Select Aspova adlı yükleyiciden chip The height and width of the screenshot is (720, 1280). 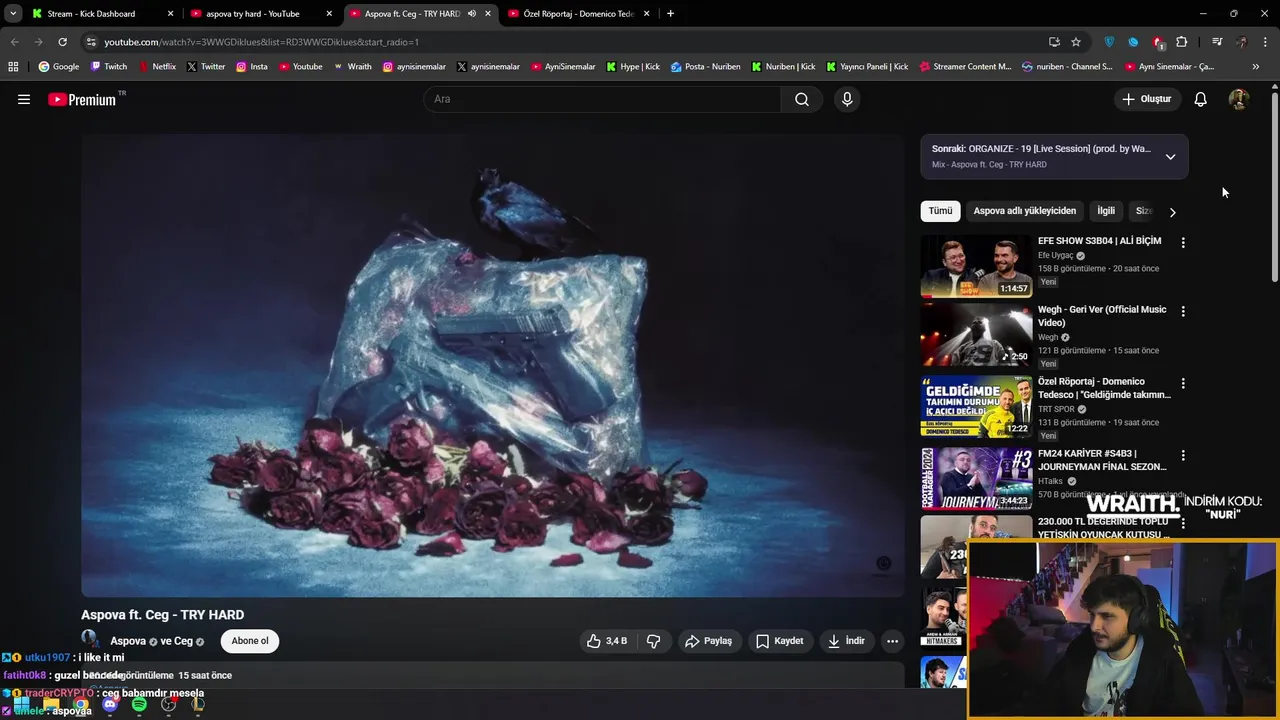tap(1025, 211)
